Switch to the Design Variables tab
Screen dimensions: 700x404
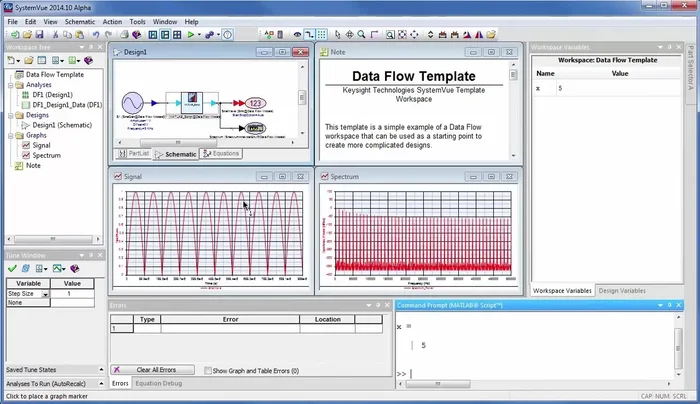pyautogui.click(x=622, y=290)
